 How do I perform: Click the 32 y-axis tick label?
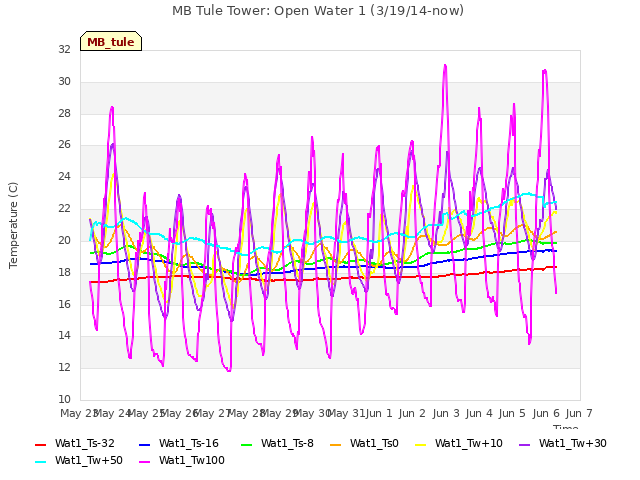click(x=64, y=49)
